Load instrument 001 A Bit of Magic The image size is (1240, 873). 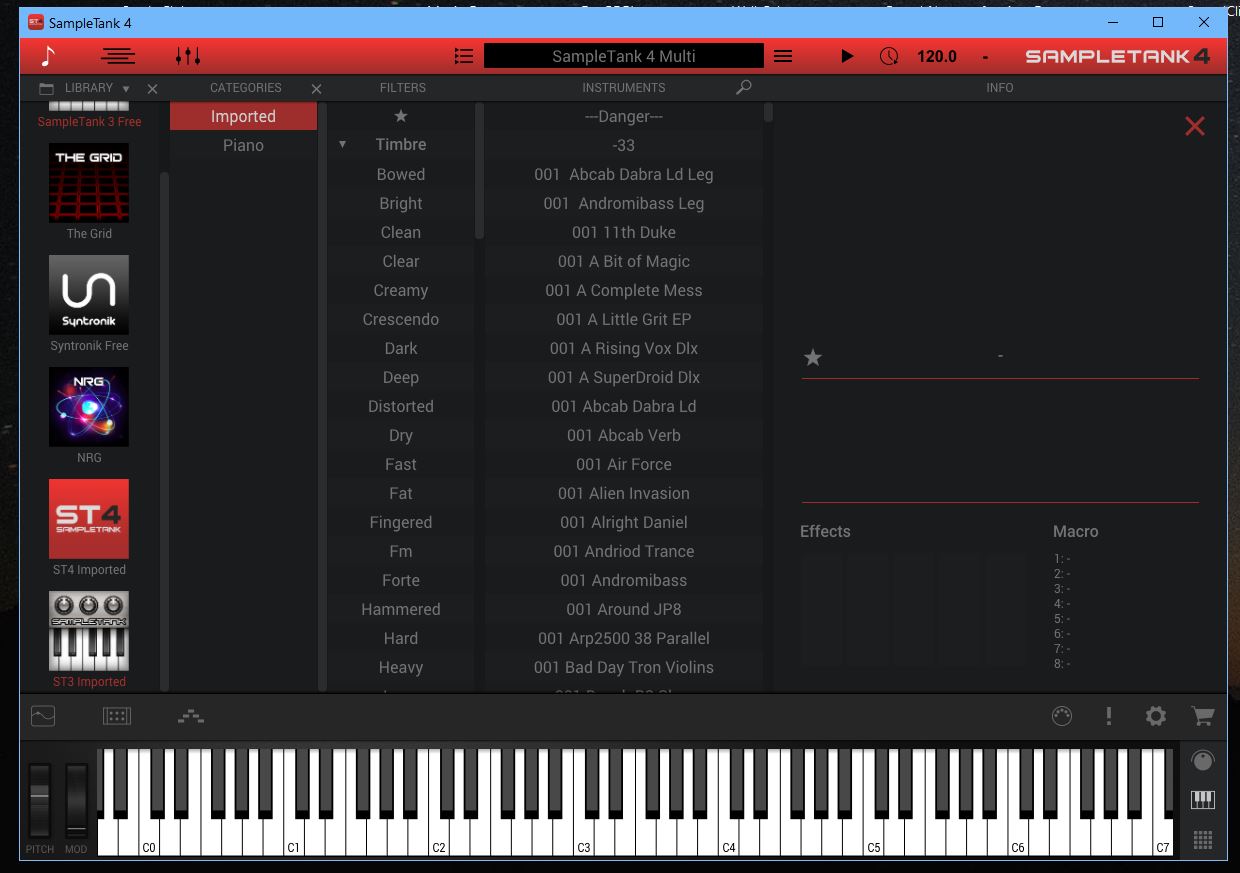point(624,261)
